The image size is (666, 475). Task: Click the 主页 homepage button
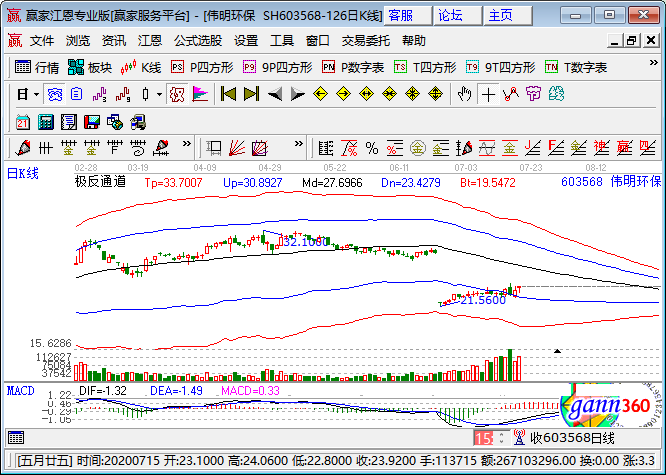tap(508, 16)
